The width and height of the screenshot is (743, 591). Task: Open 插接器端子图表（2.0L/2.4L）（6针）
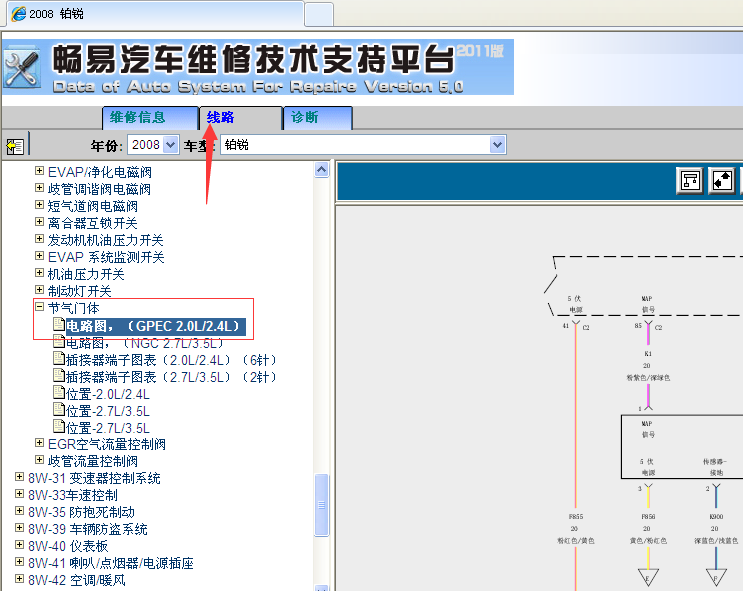pos(171,360)
